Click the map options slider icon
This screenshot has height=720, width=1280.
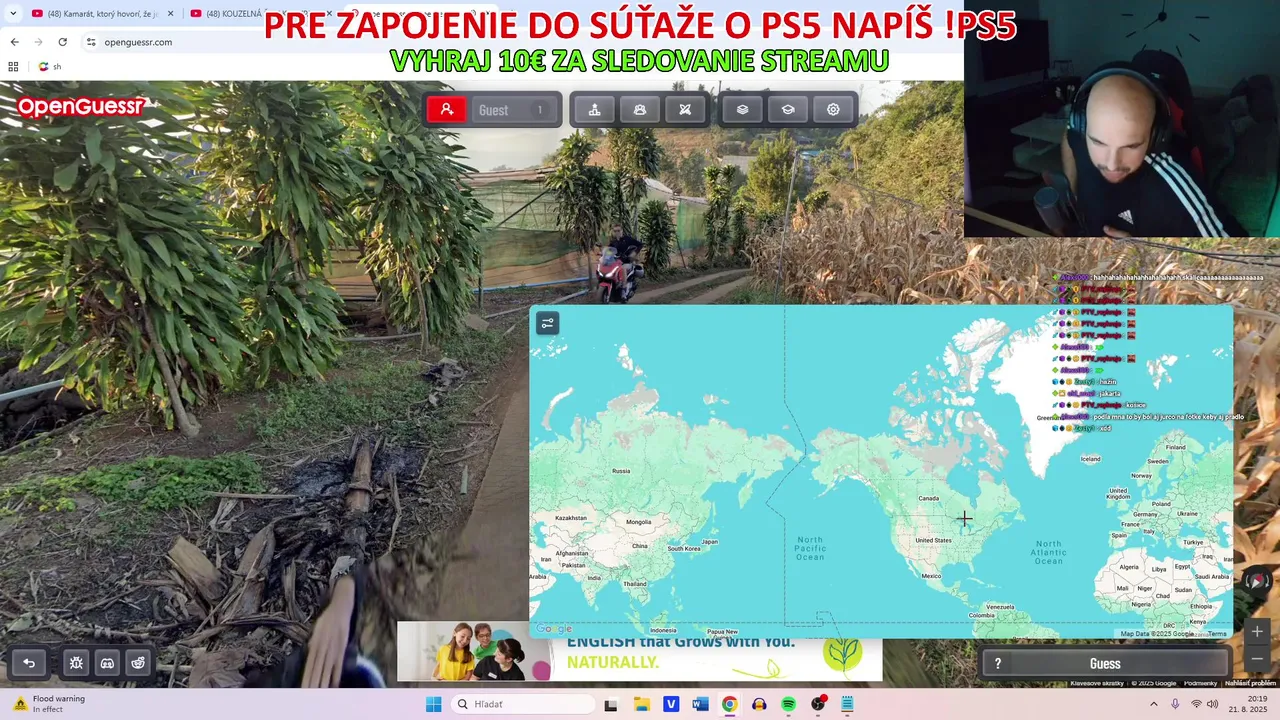coord(547,323)
